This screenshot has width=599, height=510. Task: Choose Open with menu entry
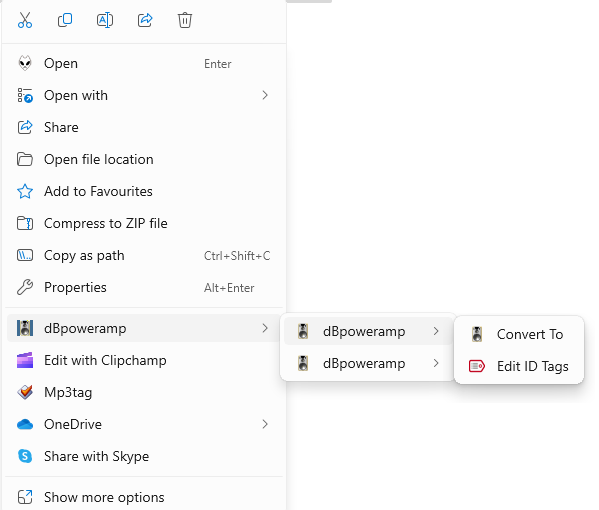(x=144, y=95)
